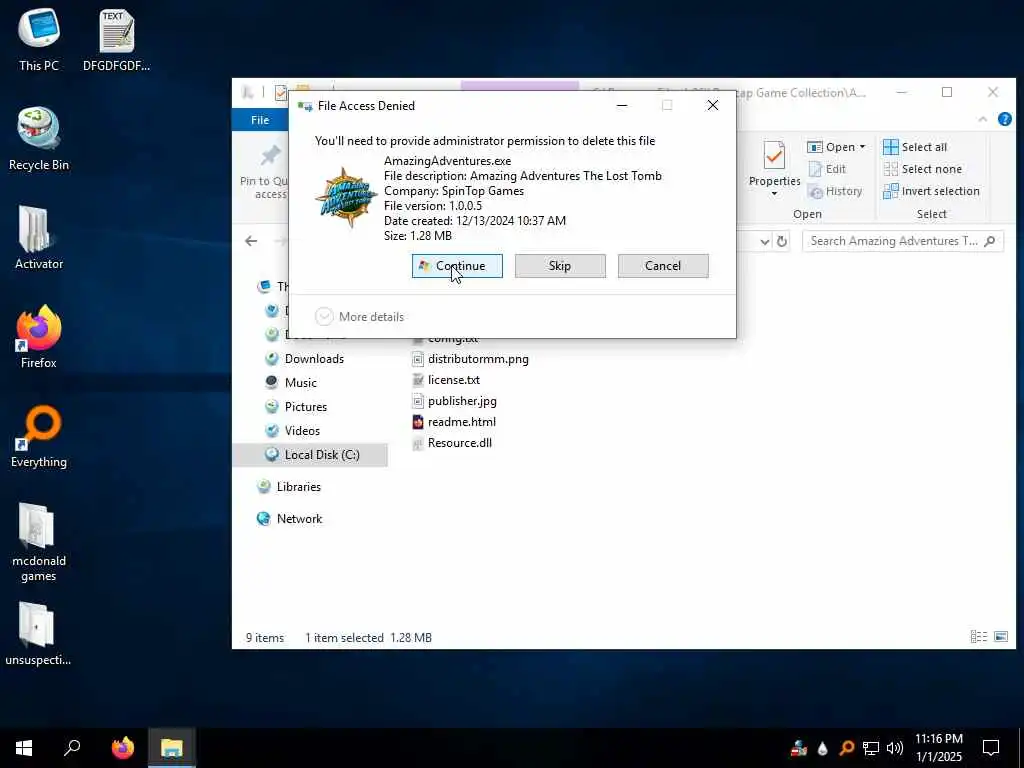The height and width of the screenshot is (768, 1024).
Task: Click the Properties checkmark in title bar toolbar
Action: click(x=280, y=93)
